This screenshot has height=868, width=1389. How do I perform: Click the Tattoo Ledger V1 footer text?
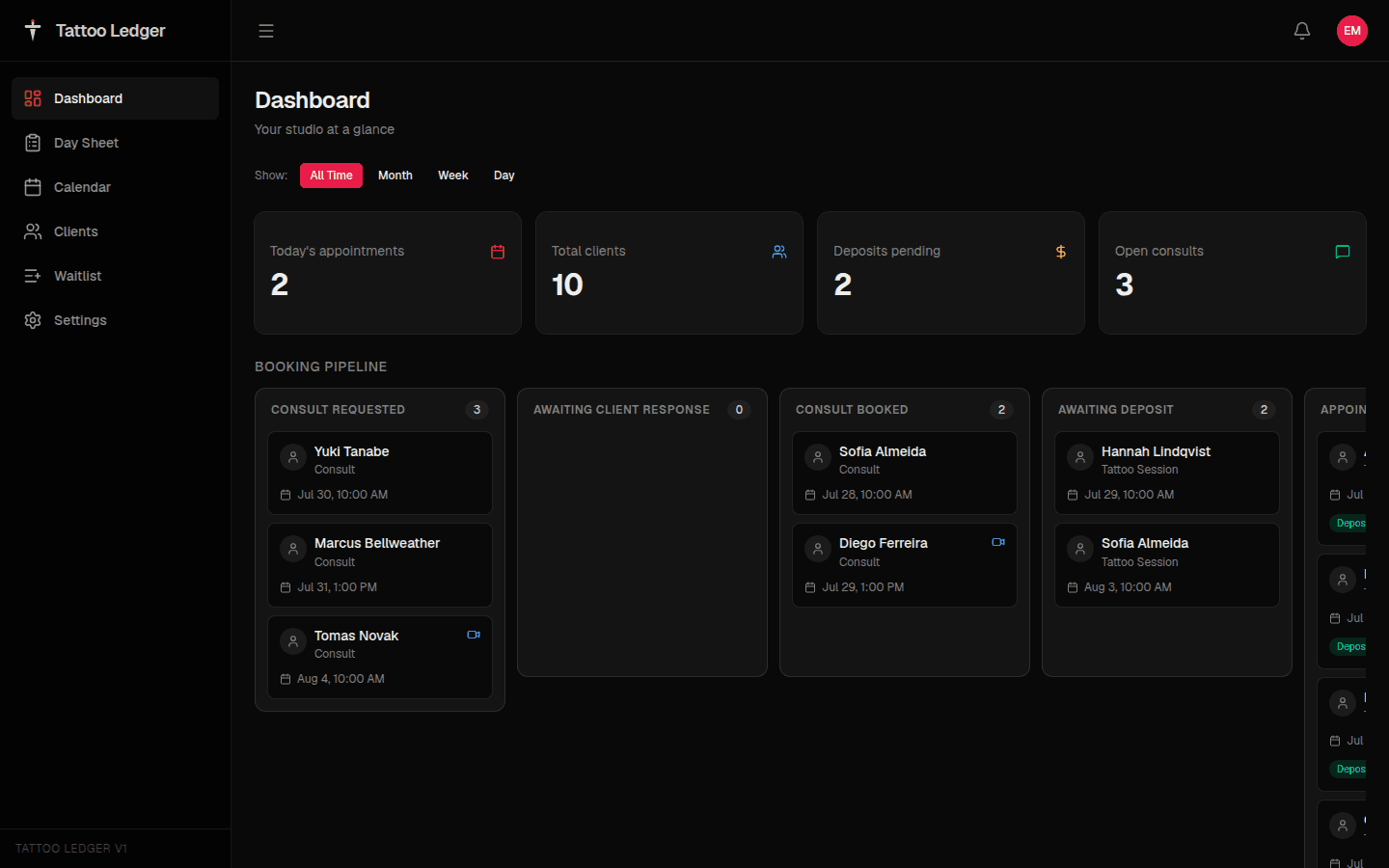coord(71,849)
